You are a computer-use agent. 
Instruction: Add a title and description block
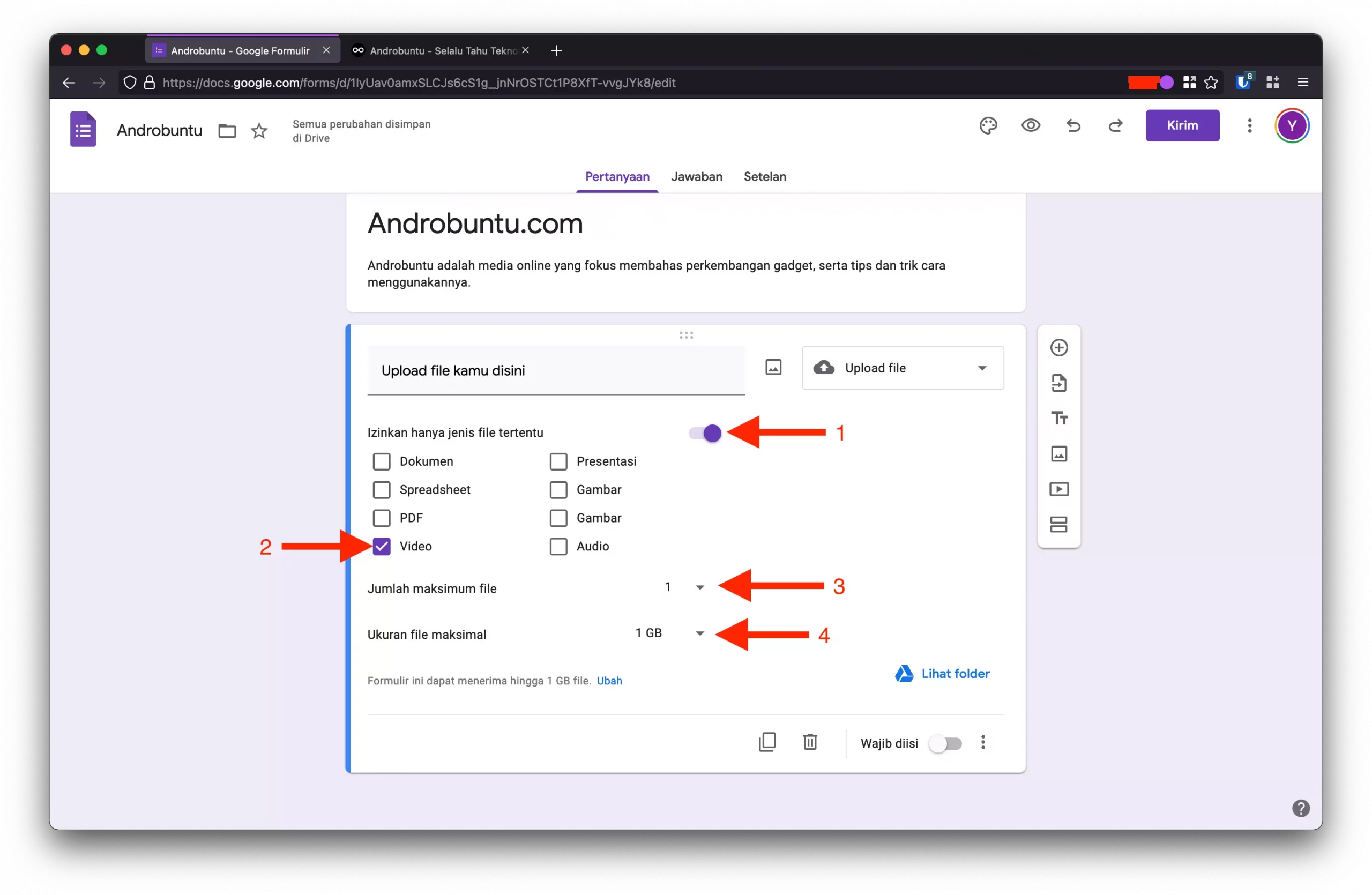click(1059, 418)
